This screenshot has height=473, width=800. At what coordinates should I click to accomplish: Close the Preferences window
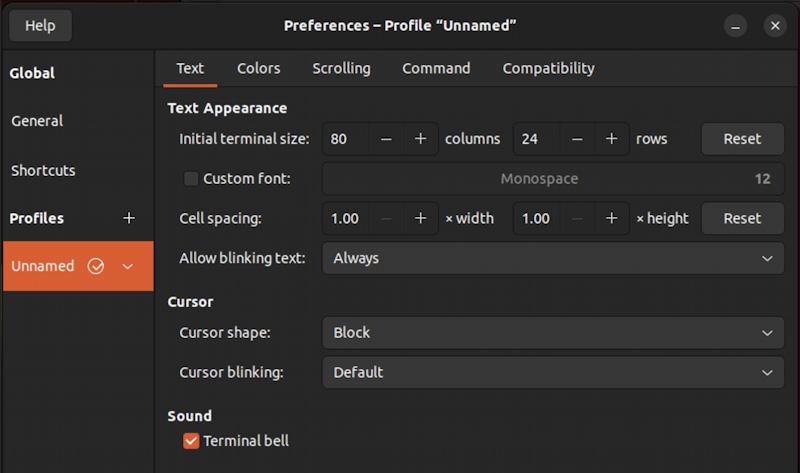[775, 26]
